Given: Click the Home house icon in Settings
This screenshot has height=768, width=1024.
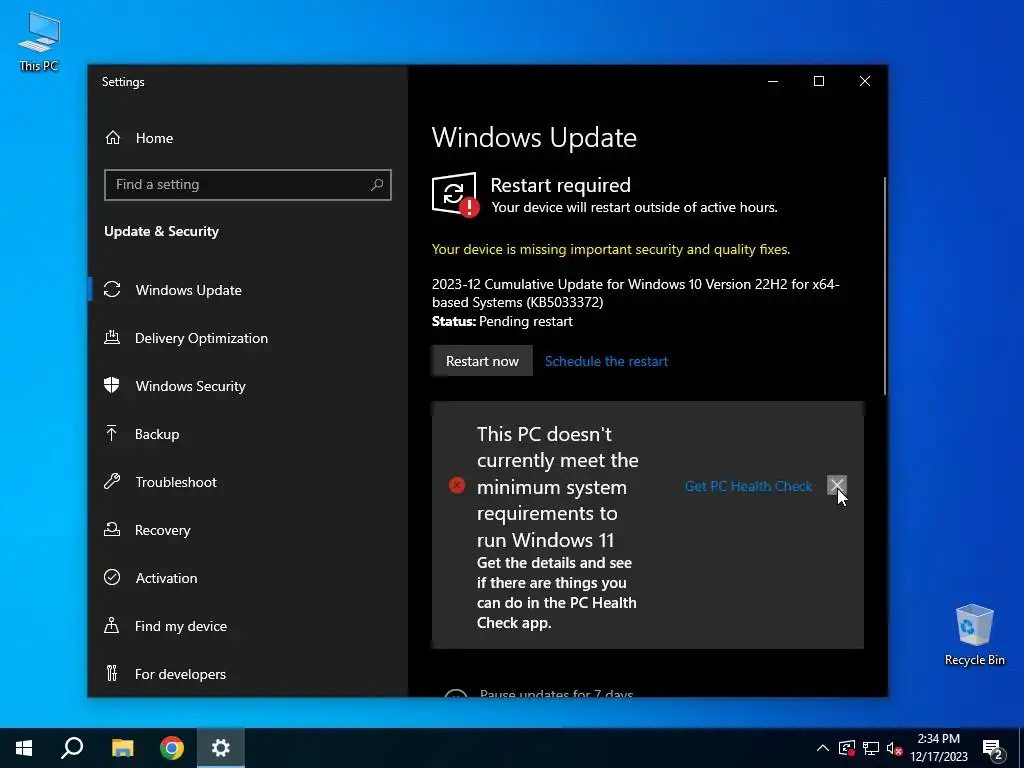Looking at the screenshot, I should point(113,138).
